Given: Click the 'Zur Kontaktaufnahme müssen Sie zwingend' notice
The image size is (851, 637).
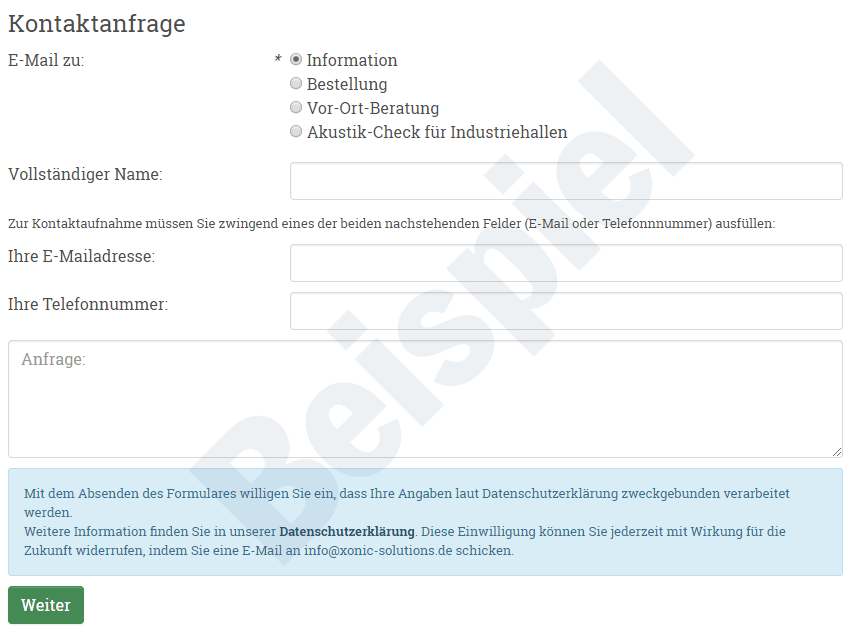Looking at the screenshot, I should 391,224.
